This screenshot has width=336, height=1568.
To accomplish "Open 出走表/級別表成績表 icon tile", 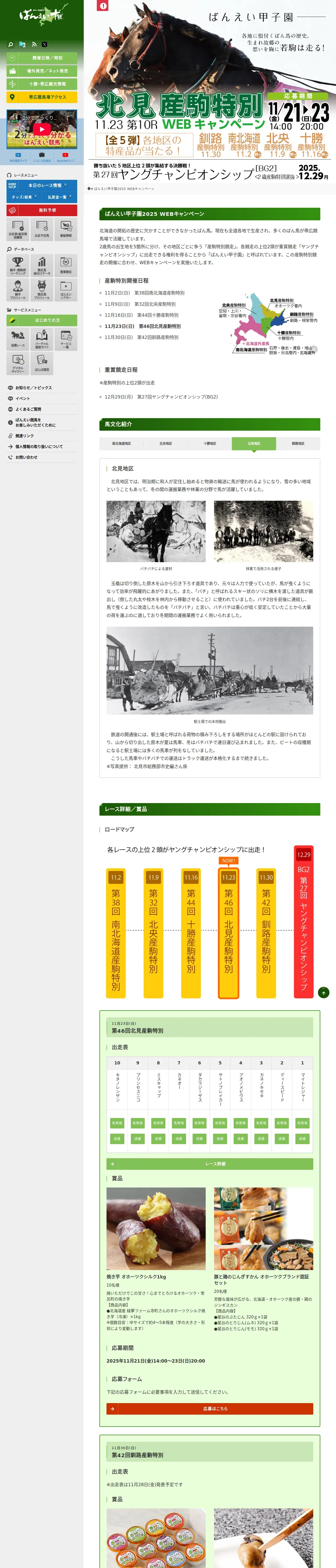I will (18, 230).
